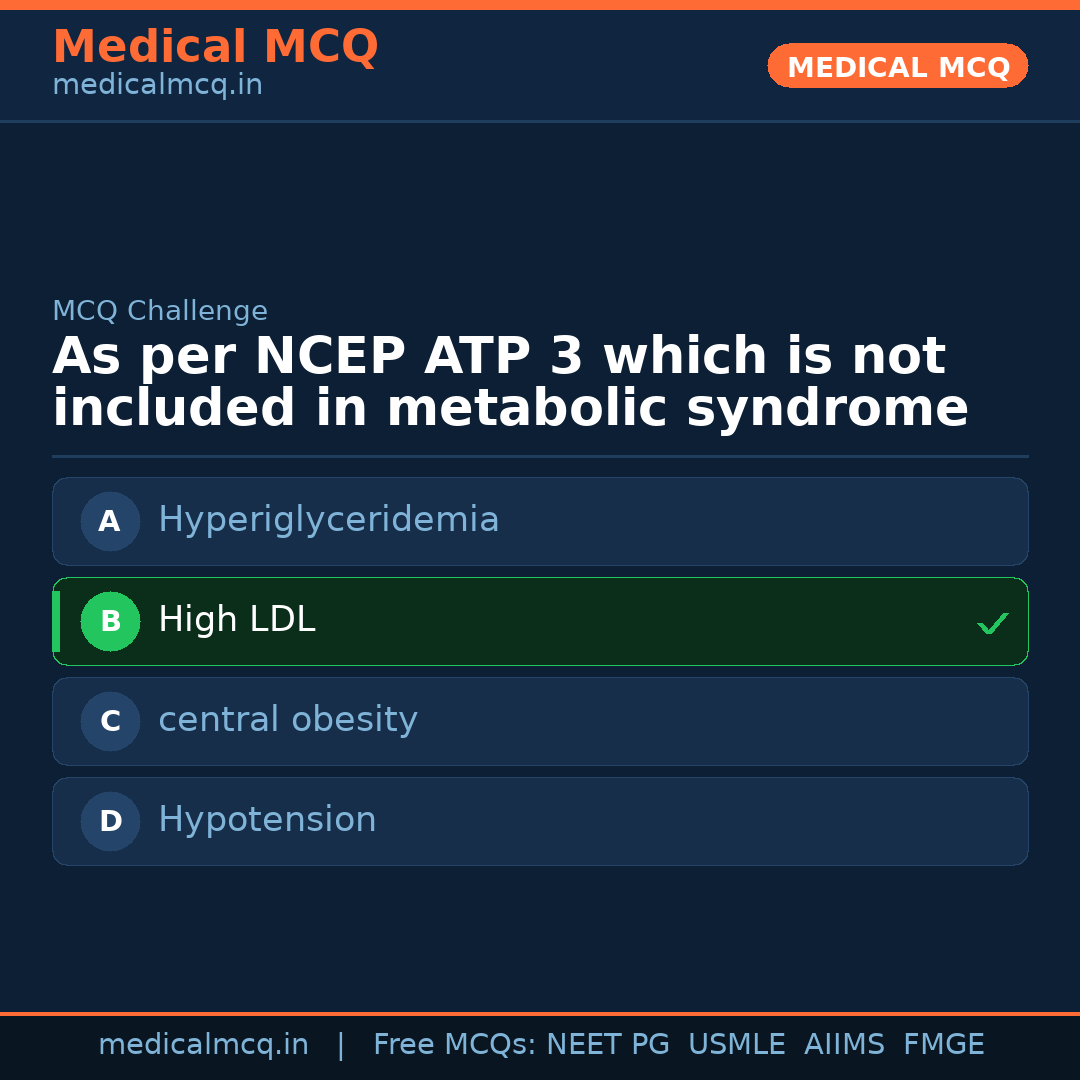Select the Hyperiglyceridemia answer text
Screen dimensions: 1080x1080
click(x=328, y=520)
